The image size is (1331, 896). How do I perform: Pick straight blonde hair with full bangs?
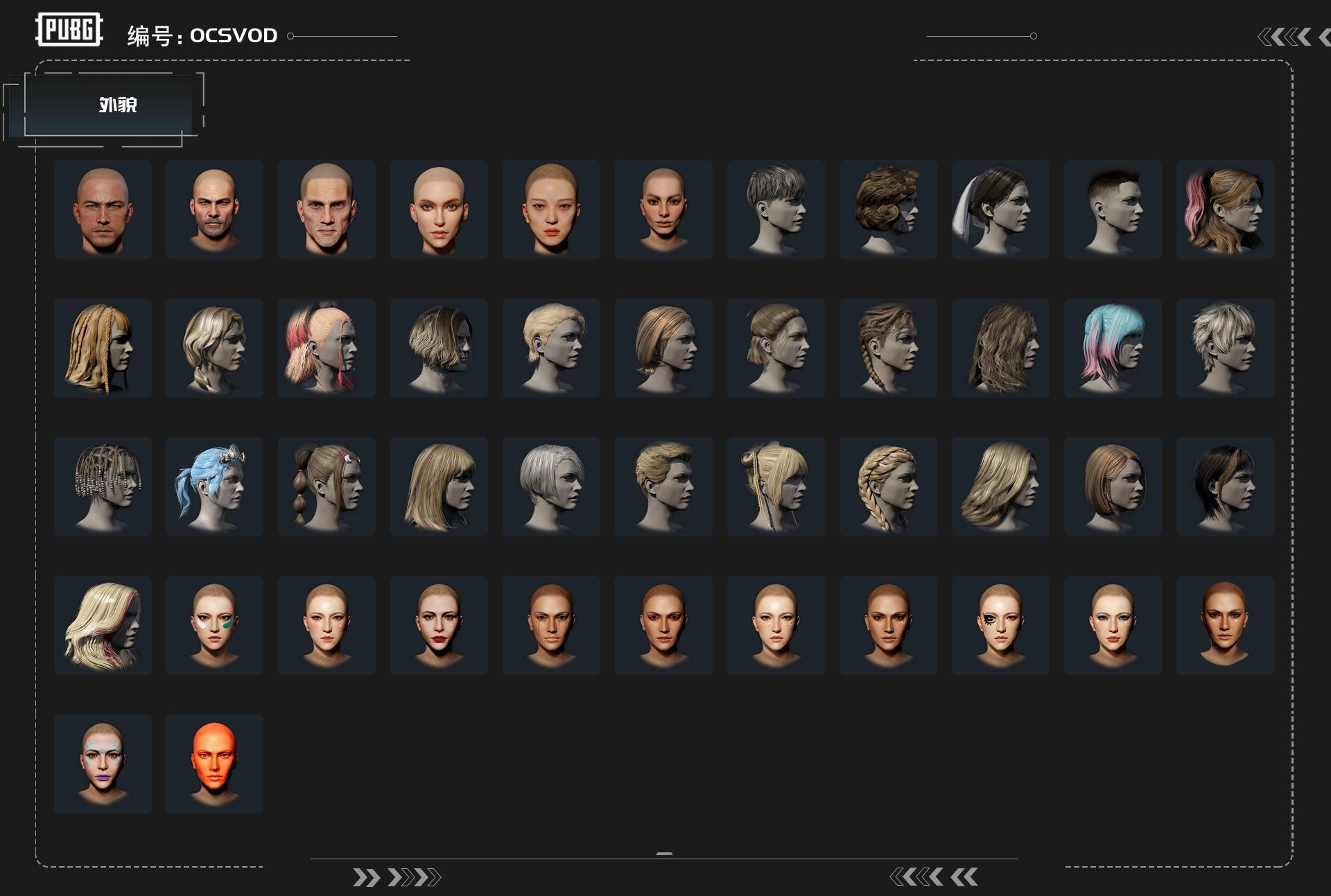point(439,486)
